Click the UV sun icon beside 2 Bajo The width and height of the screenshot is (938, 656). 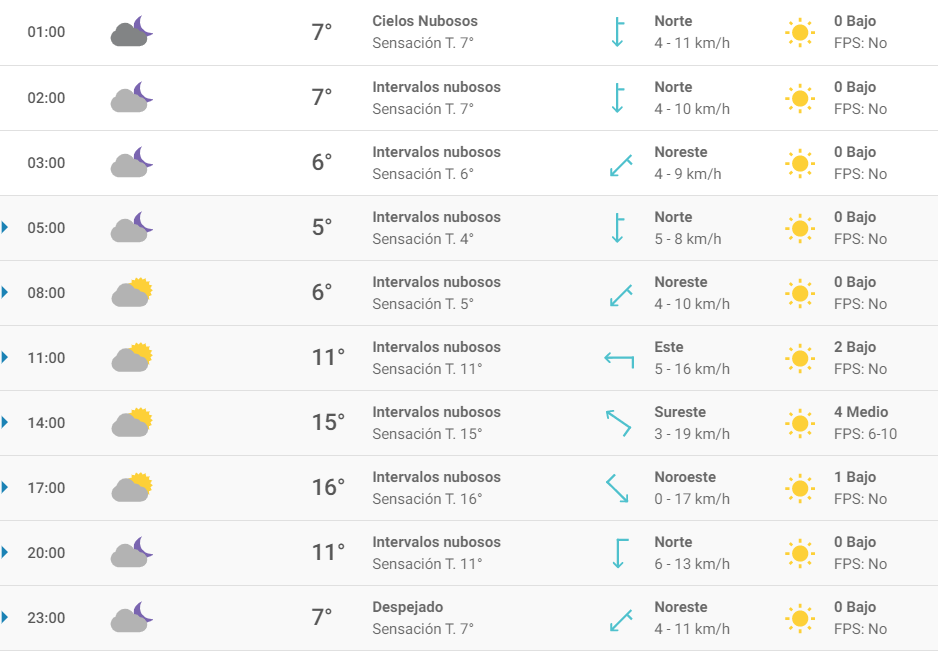click(x=800, y=358)
